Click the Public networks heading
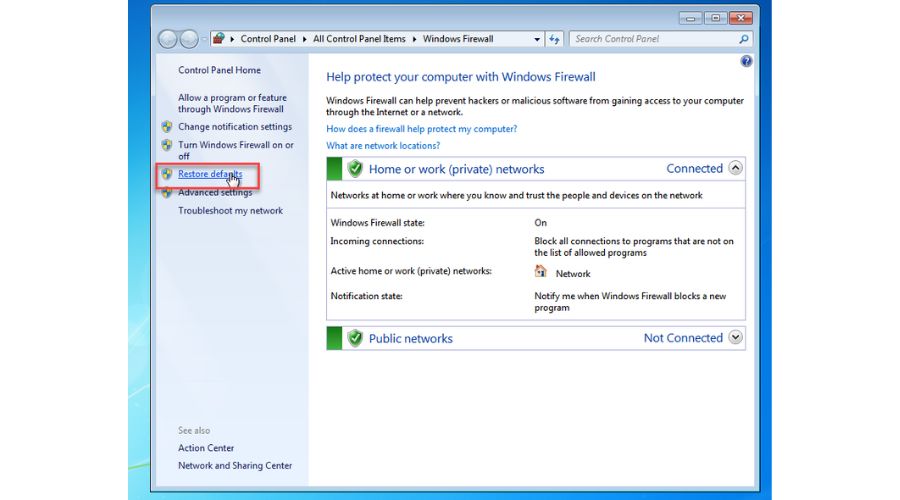Screen dimensions: 900x500 pyautogui.click(x=410, y=338)
